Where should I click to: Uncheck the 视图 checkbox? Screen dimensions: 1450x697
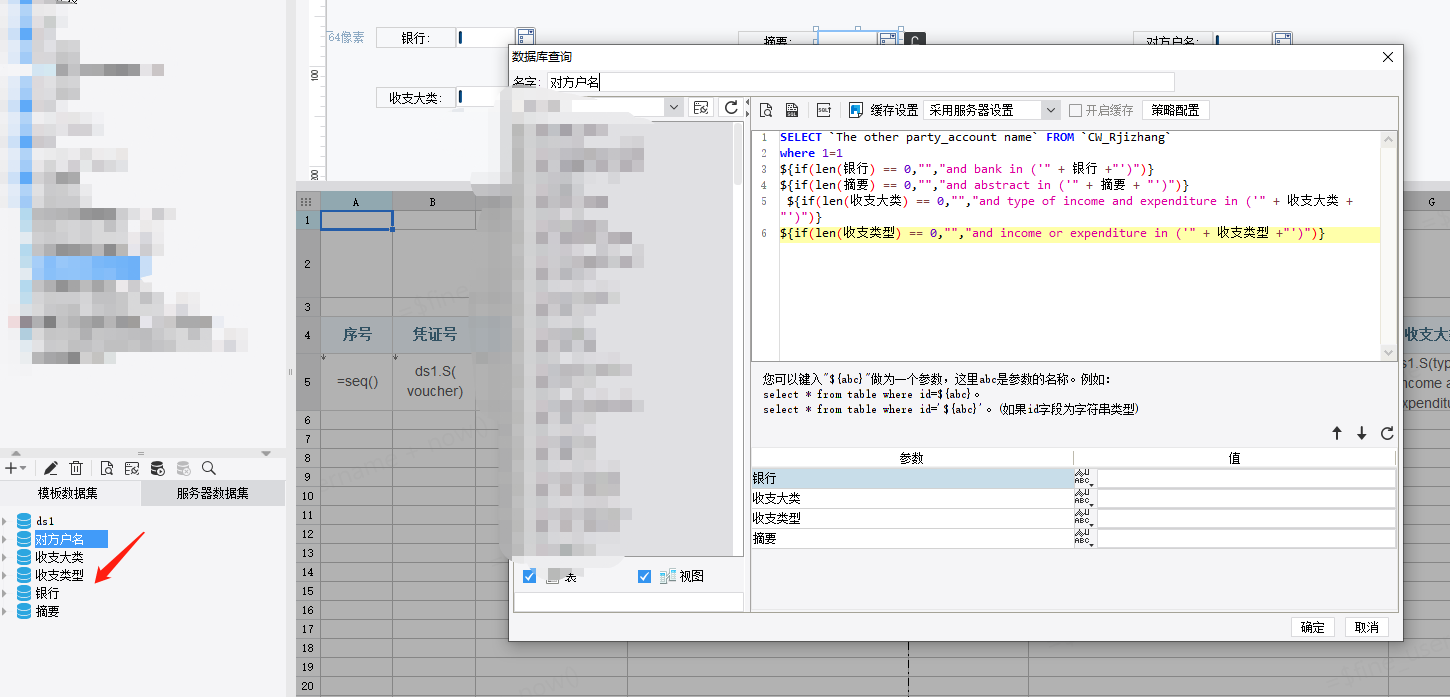644,576
